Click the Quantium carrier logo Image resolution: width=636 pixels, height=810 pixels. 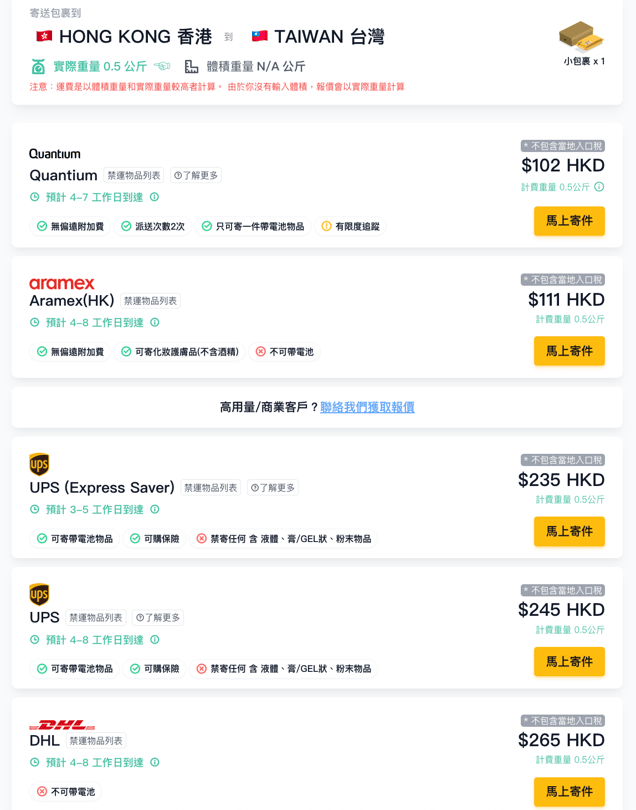(x=55, y=154)
